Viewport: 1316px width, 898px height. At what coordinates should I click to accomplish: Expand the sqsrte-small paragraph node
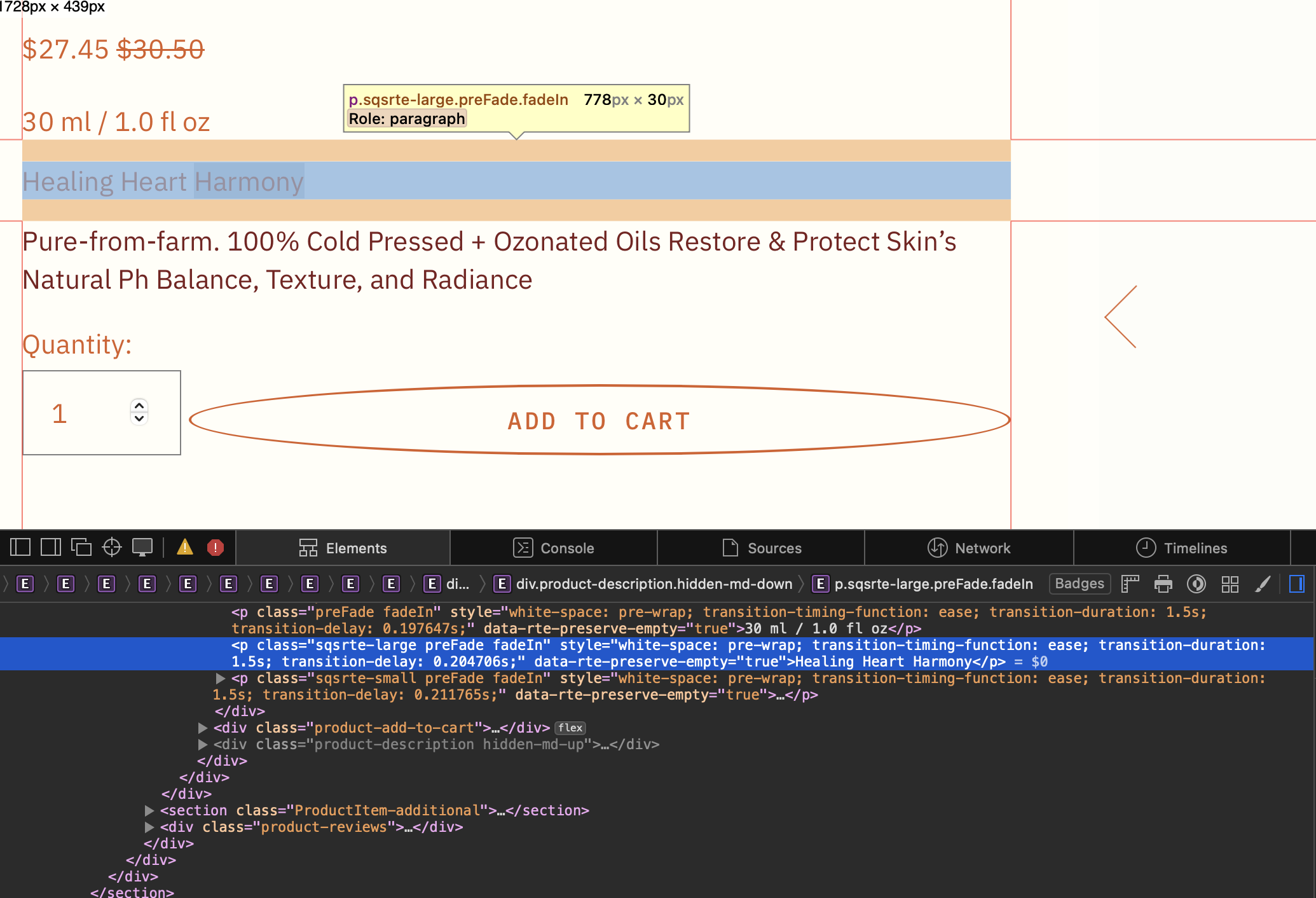[x=221, y=679]
